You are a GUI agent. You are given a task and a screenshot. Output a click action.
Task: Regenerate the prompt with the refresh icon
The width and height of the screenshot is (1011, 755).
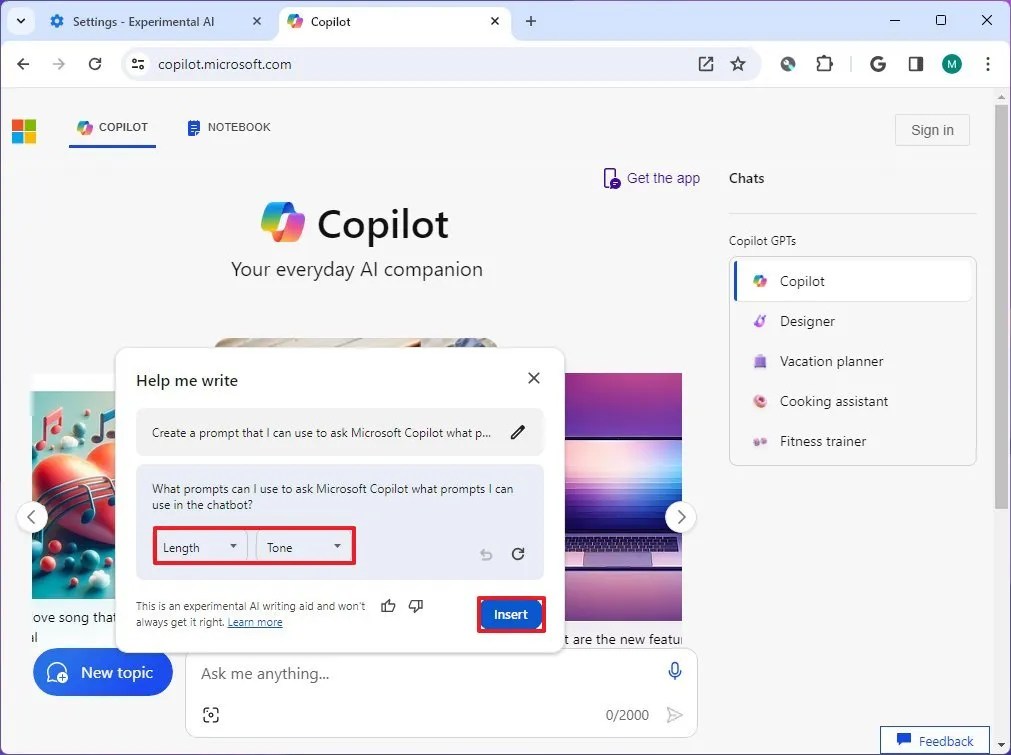point(518,554)
